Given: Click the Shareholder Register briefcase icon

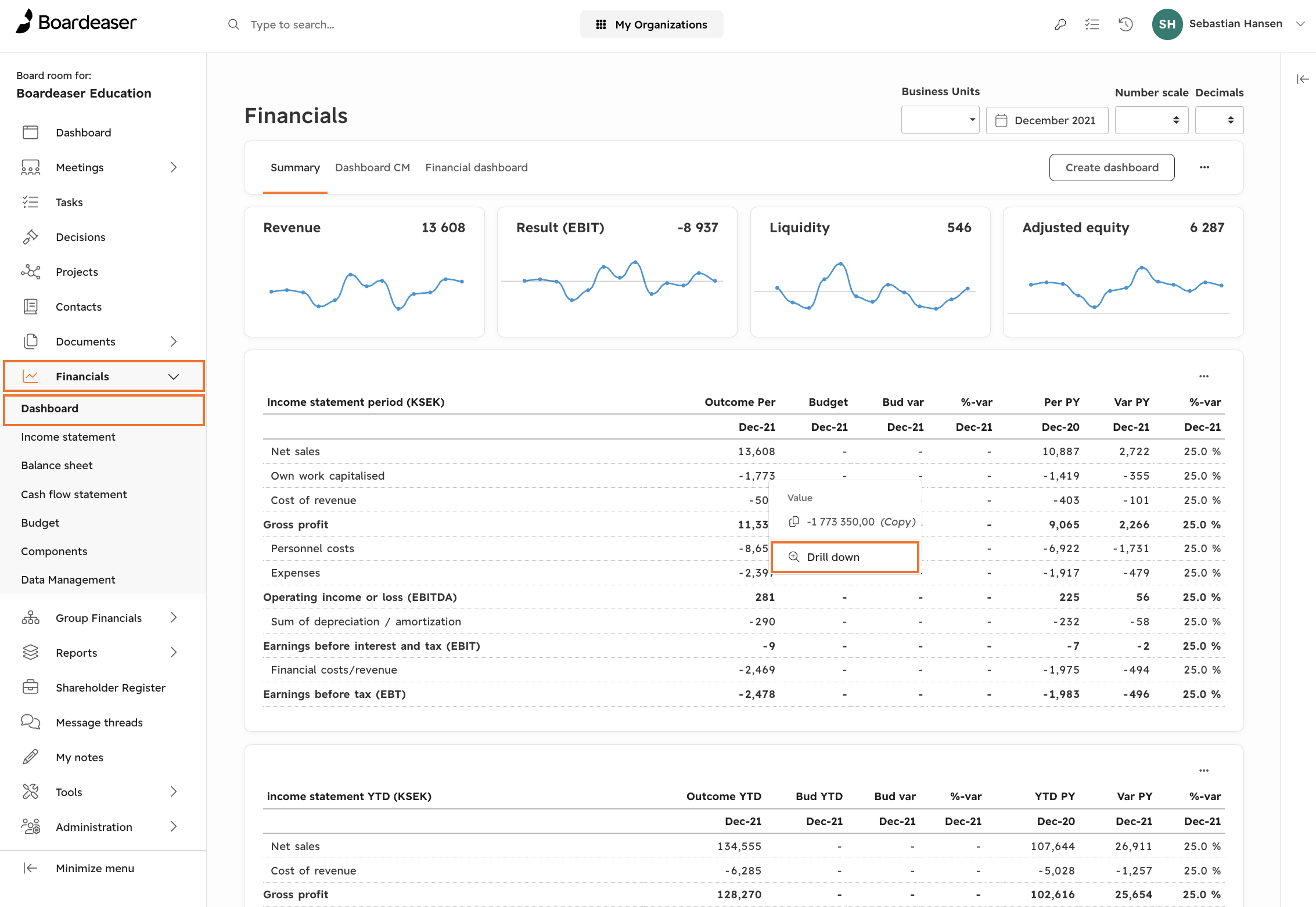Looking at the screenshot, I should tap(31, 688).
